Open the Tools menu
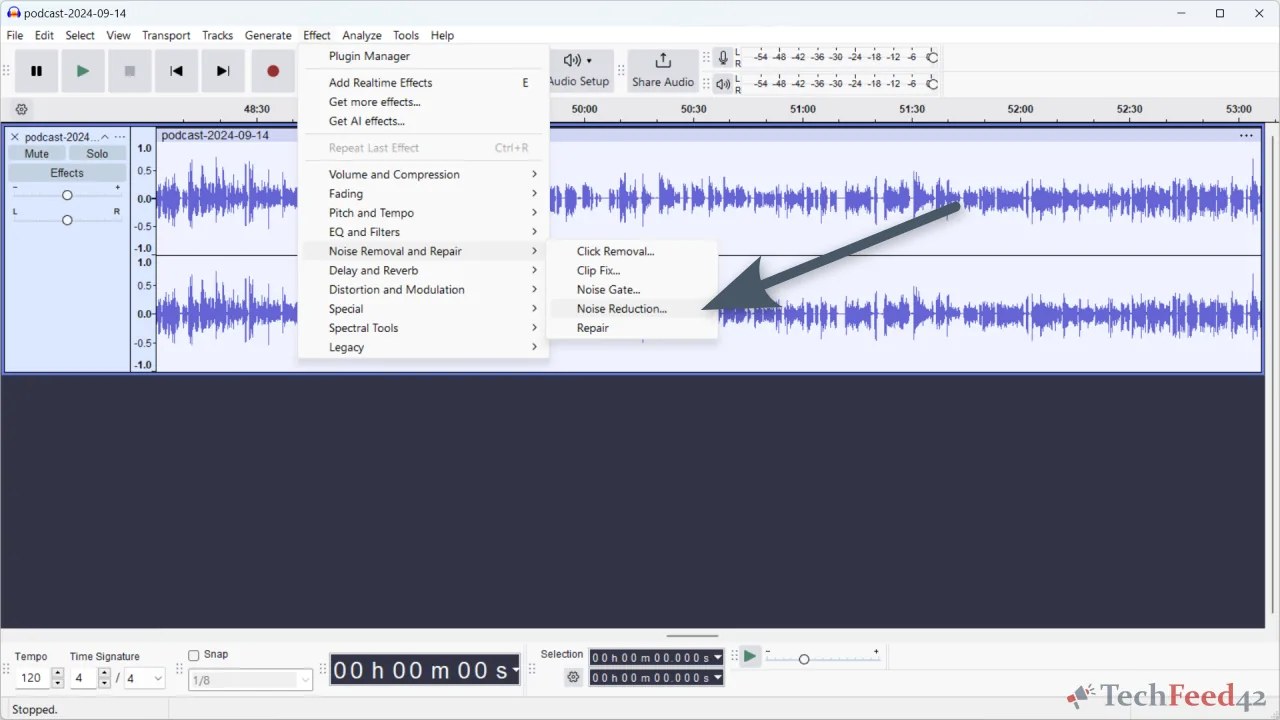Viewport: 1280px width, 720px height. [x=406, y=35]
